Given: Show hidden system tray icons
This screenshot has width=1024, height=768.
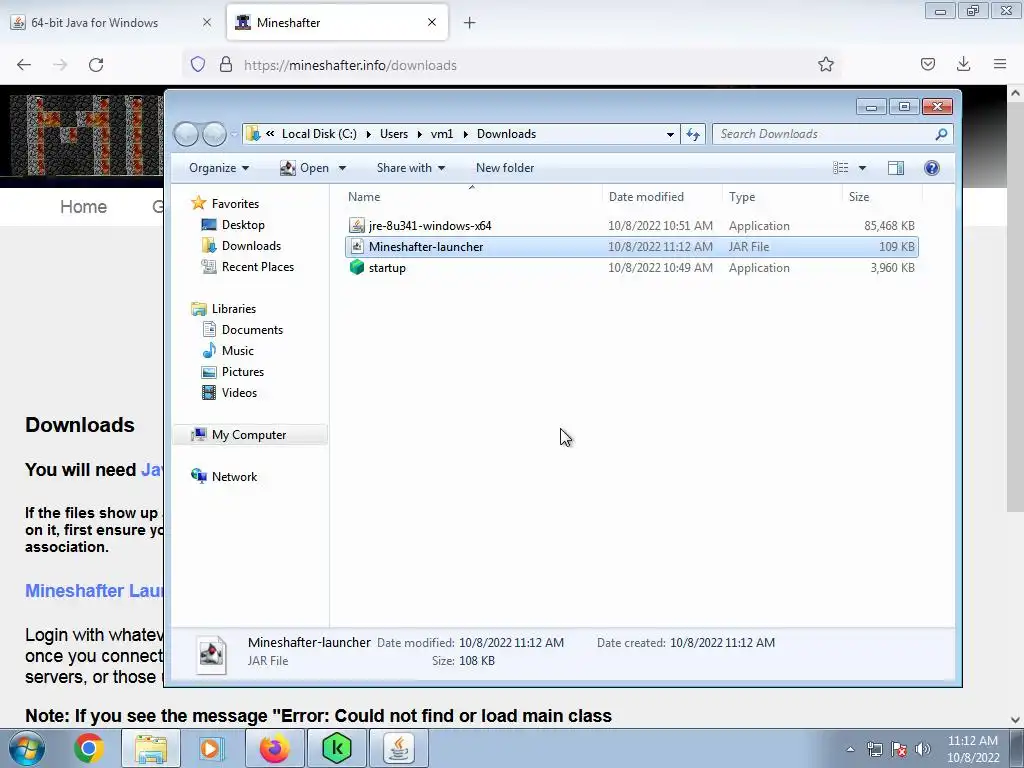Looking at the screenshot, I should (x=850, y=749).
